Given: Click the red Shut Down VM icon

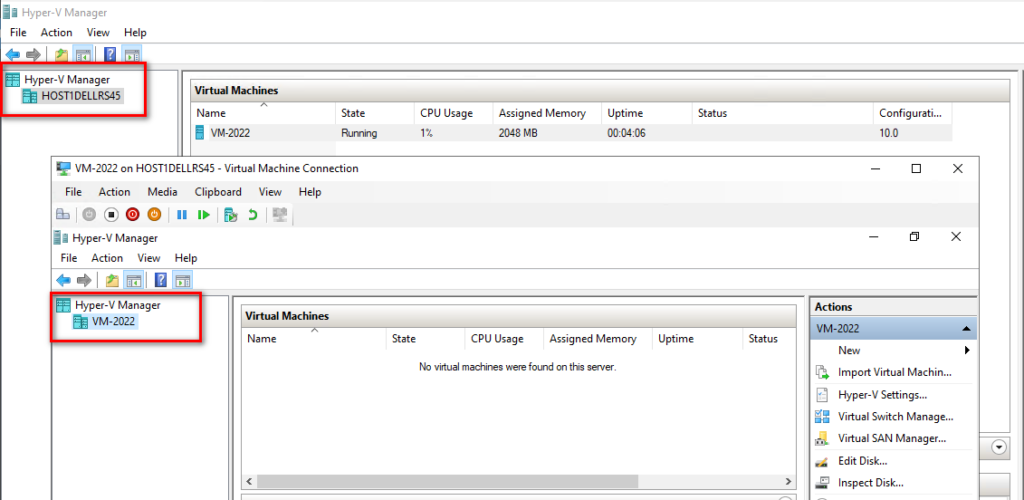Looking at the screenshot, I should point(132,214).
